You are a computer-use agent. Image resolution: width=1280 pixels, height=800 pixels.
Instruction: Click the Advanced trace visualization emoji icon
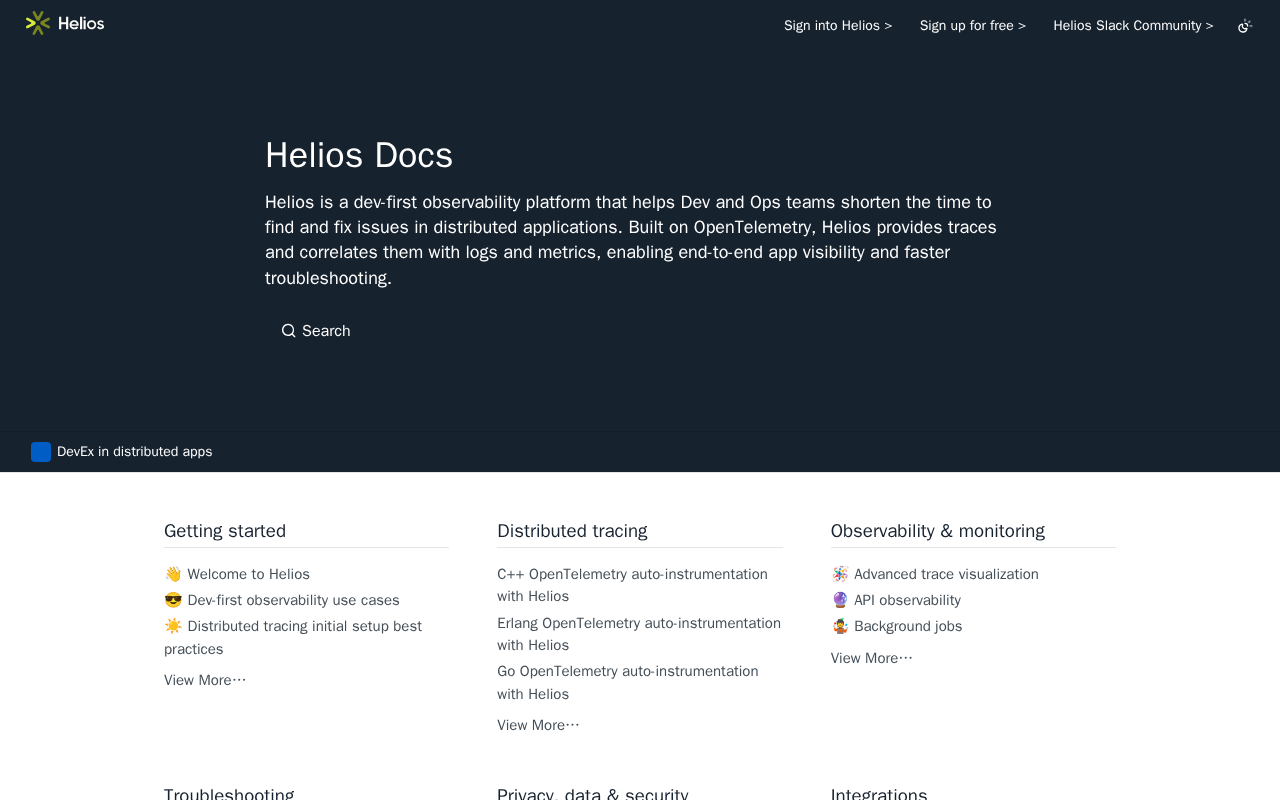(840, 574)
